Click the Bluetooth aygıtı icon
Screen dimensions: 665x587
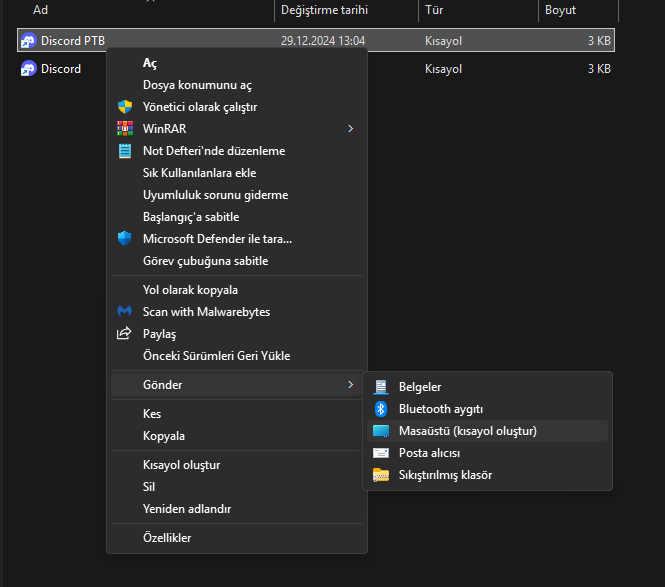[x=381, y=409]
